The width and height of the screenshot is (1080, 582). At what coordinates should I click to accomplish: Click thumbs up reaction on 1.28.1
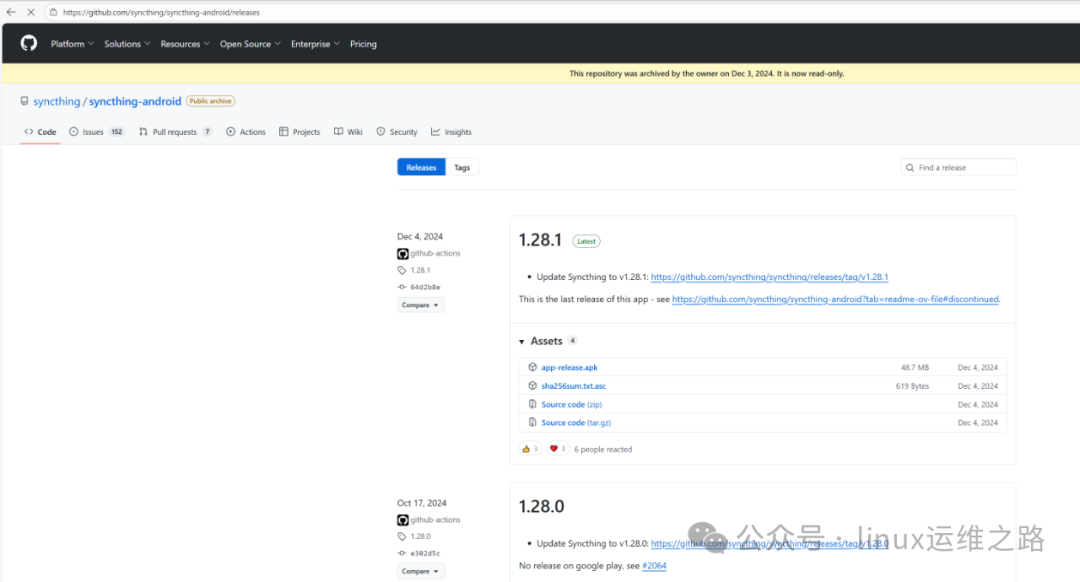point(530,449)
